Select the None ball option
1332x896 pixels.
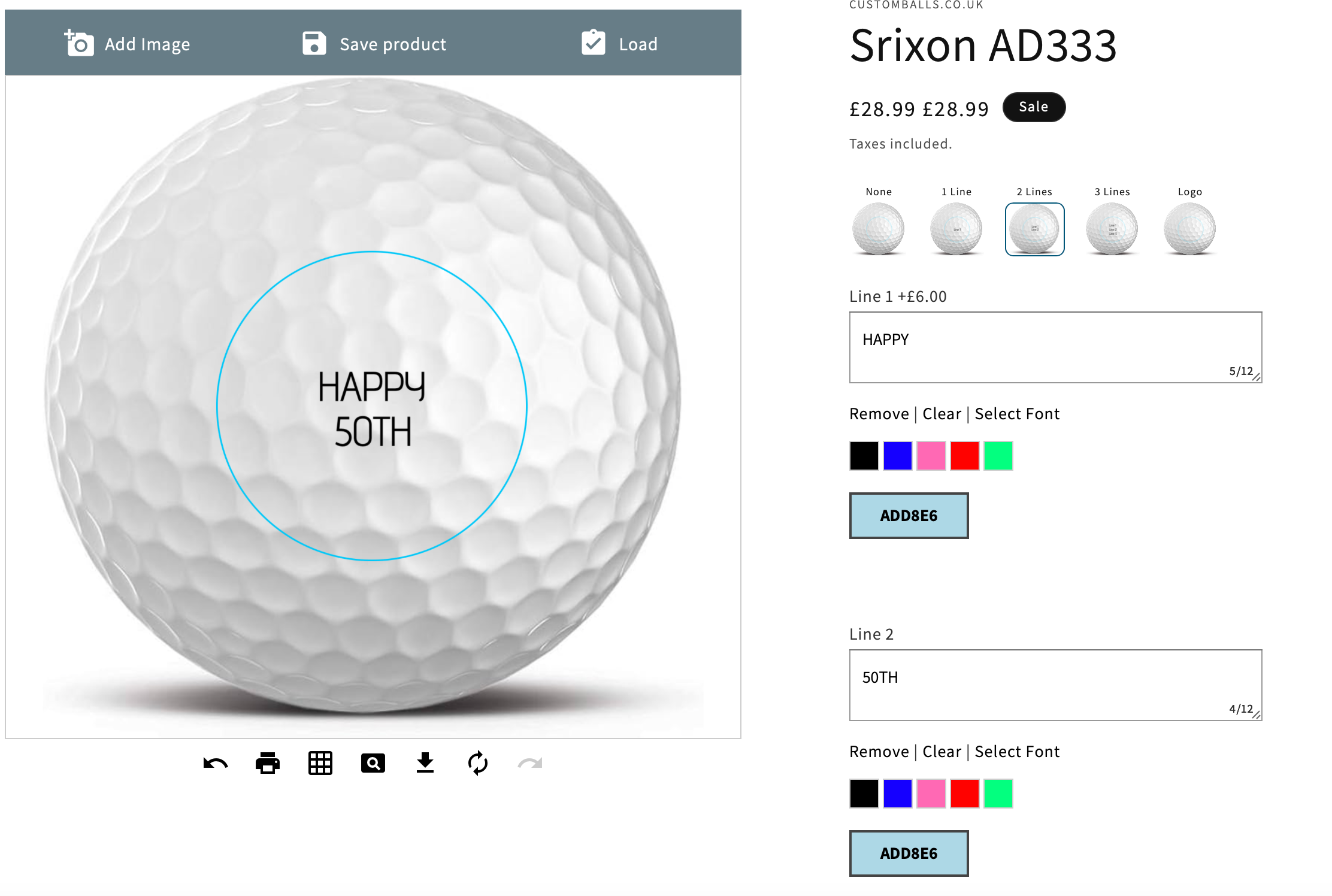click(878, 228)
